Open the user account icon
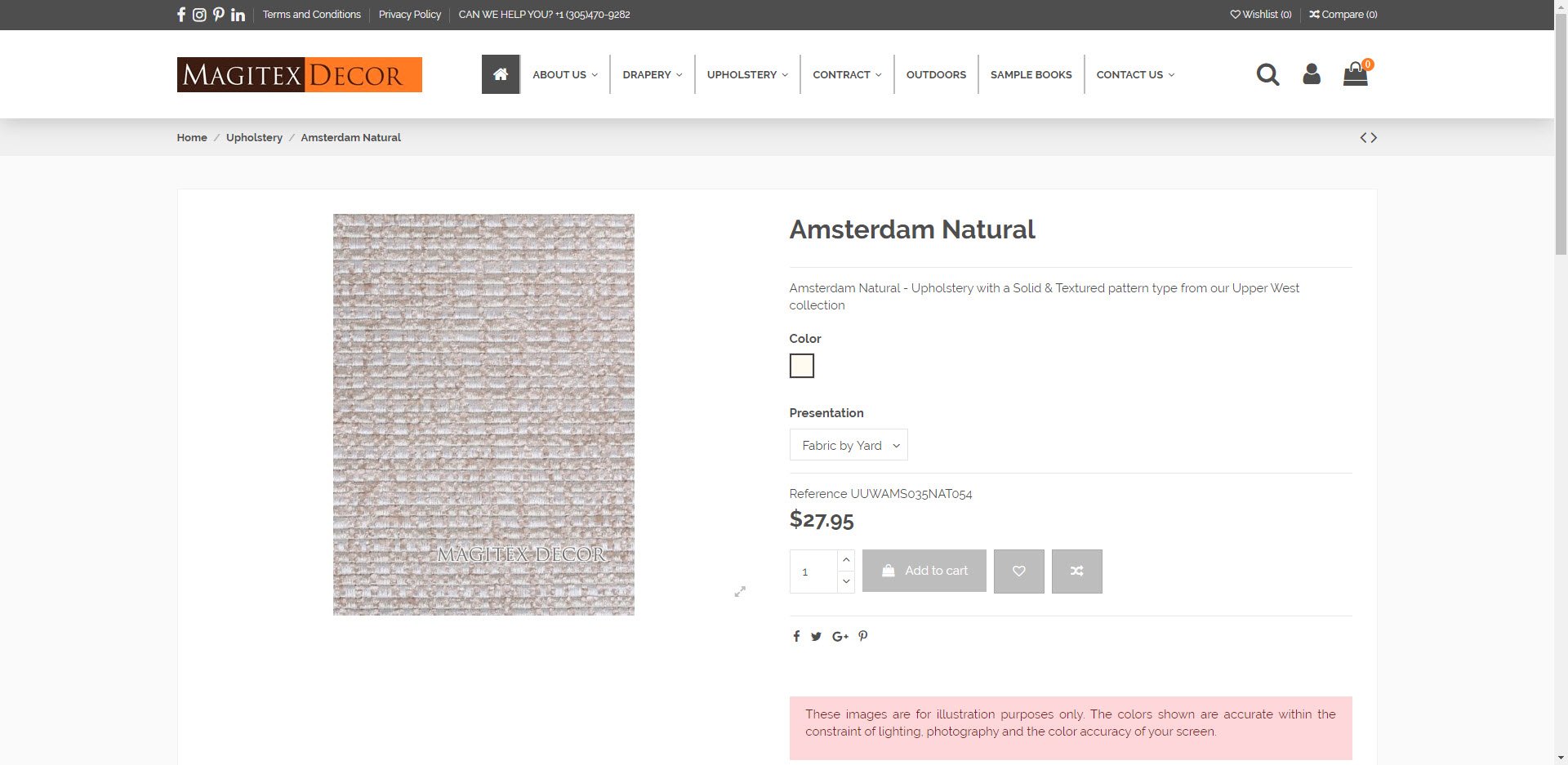This screenshot has height=765, width=1568. pos(1312,74)
